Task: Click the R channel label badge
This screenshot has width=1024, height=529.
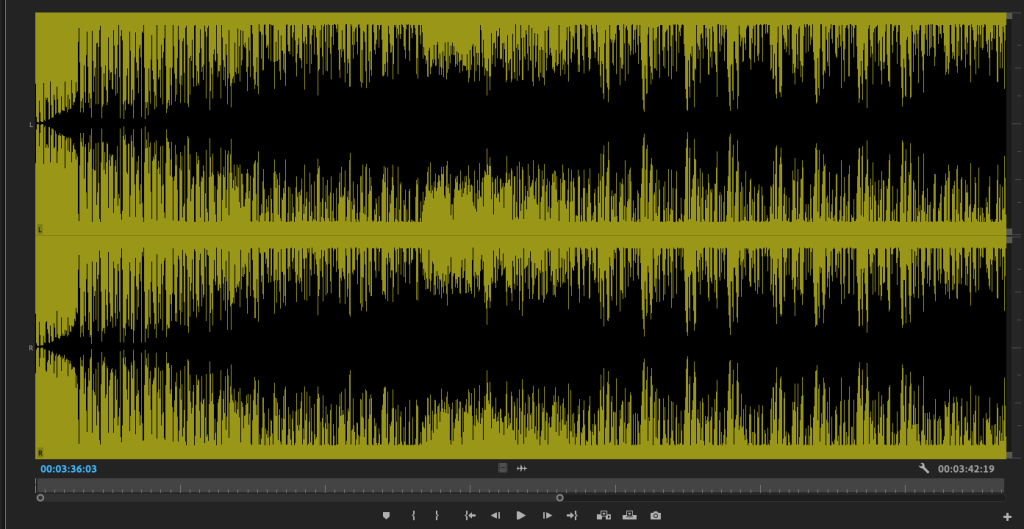Action: click(x=40, y=453)
